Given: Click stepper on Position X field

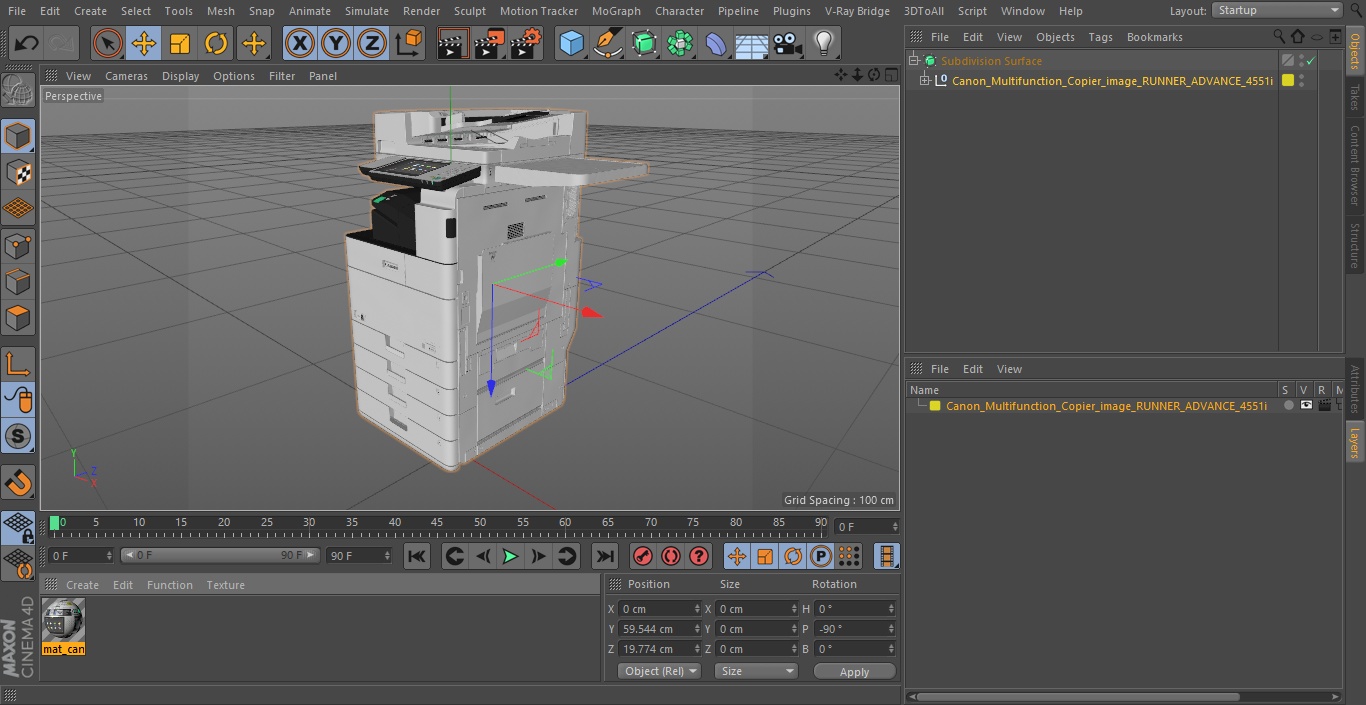Looking at the screenshot, I should [697, 609].
